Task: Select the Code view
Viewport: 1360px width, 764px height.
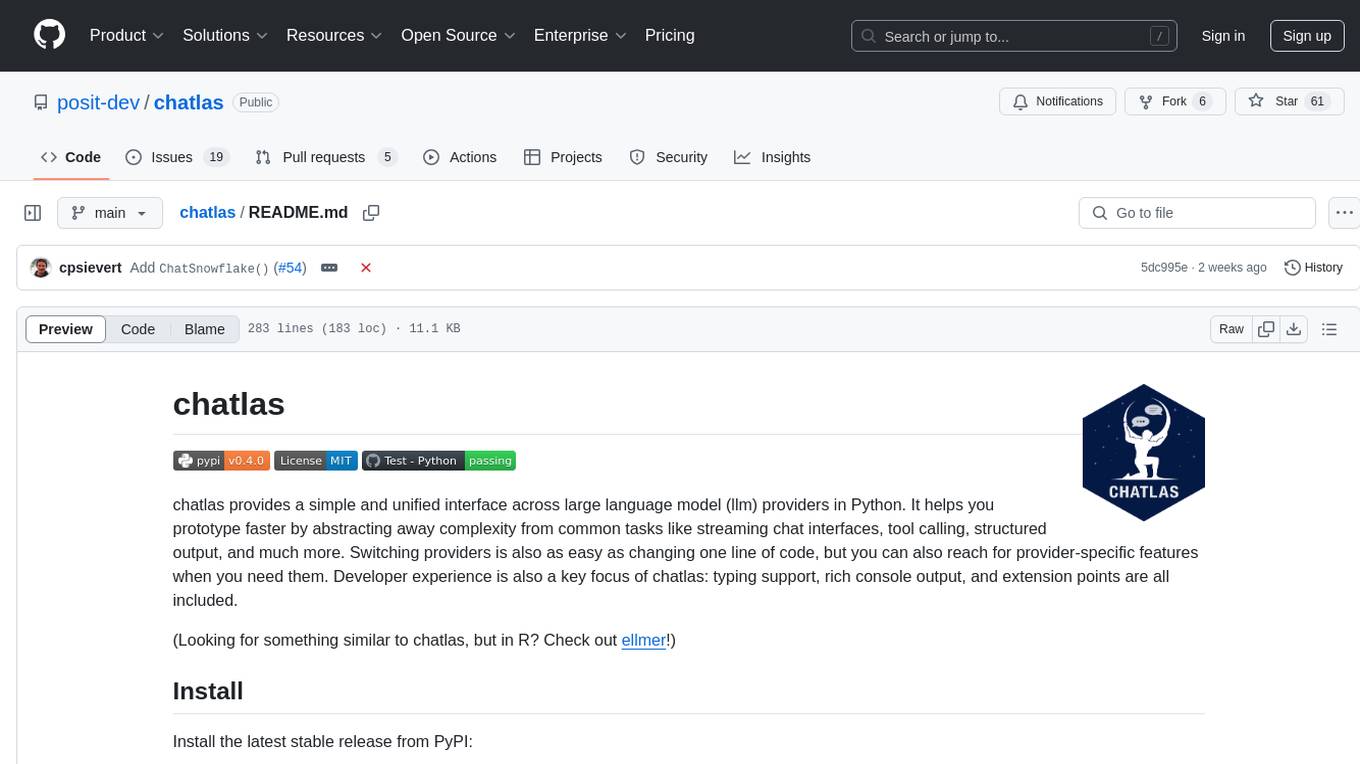Action: tap(138, 329)
